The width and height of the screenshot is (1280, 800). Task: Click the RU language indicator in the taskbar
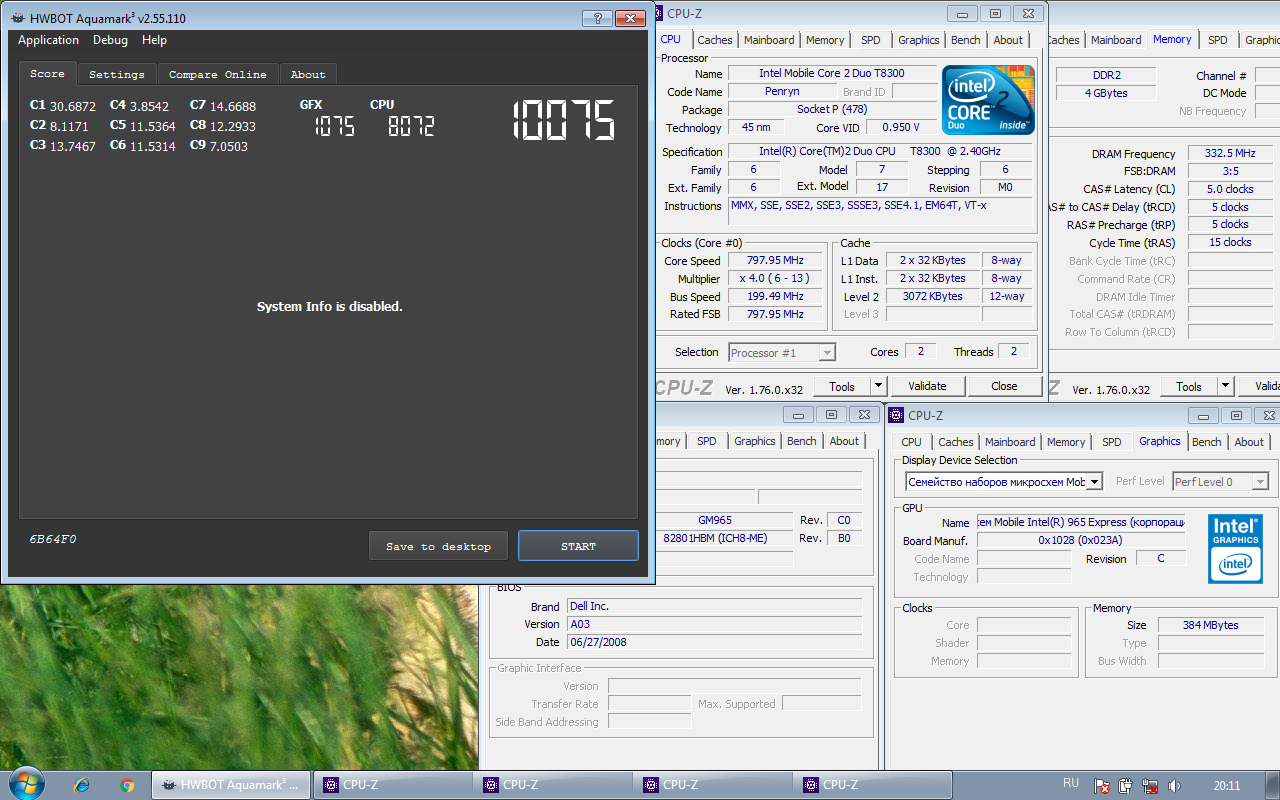pos(1071,783)
